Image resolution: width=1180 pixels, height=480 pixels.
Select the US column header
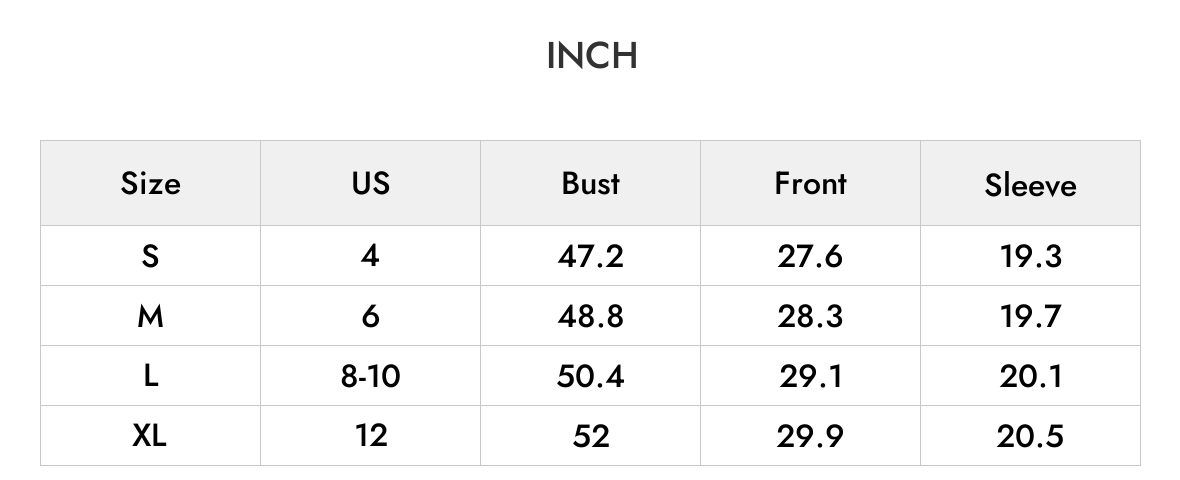pos(370,184)
